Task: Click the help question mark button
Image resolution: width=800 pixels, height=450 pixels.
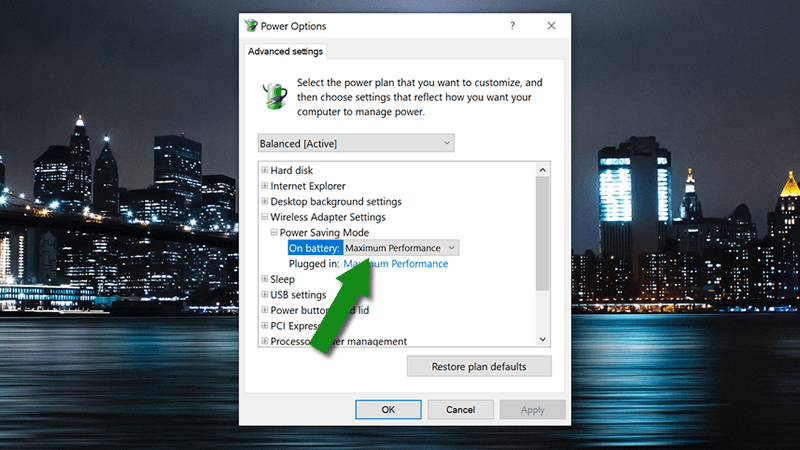Action: pos(512,26)
